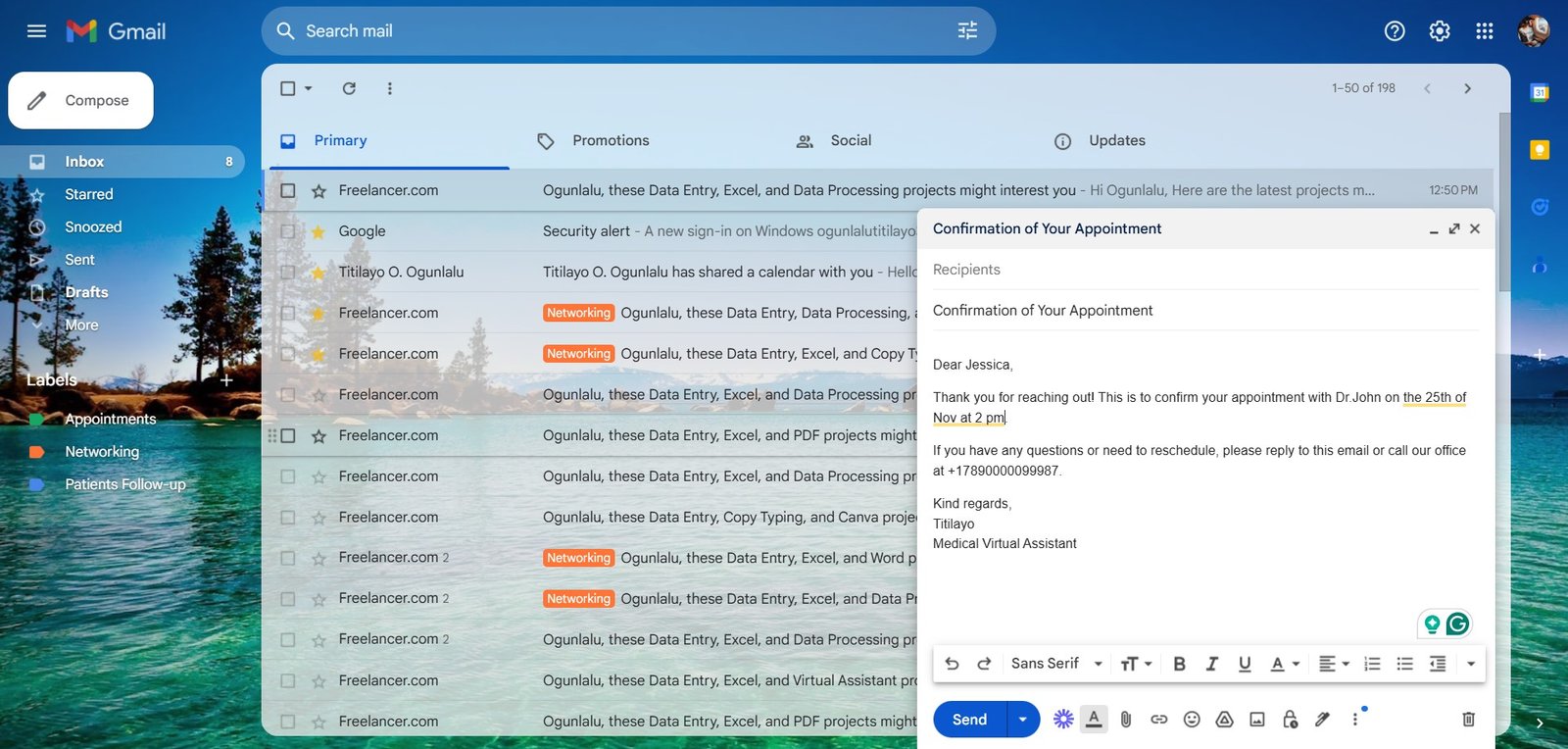The width and height of the screenshot is (1568, 749).
Task: Create a new label with plus icon
Action: pyautogui.click(x=226, y=380)
